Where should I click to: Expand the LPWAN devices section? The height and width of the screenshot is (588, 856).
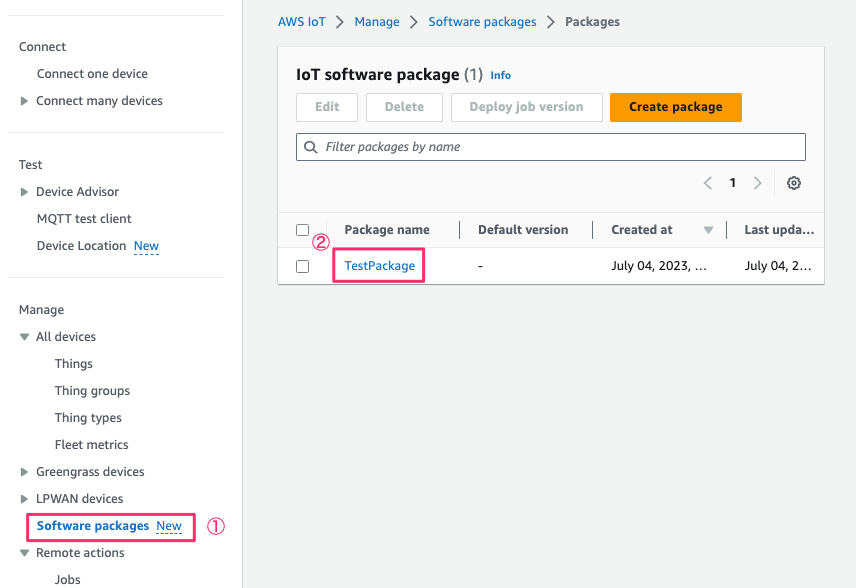tap(25, 498)
